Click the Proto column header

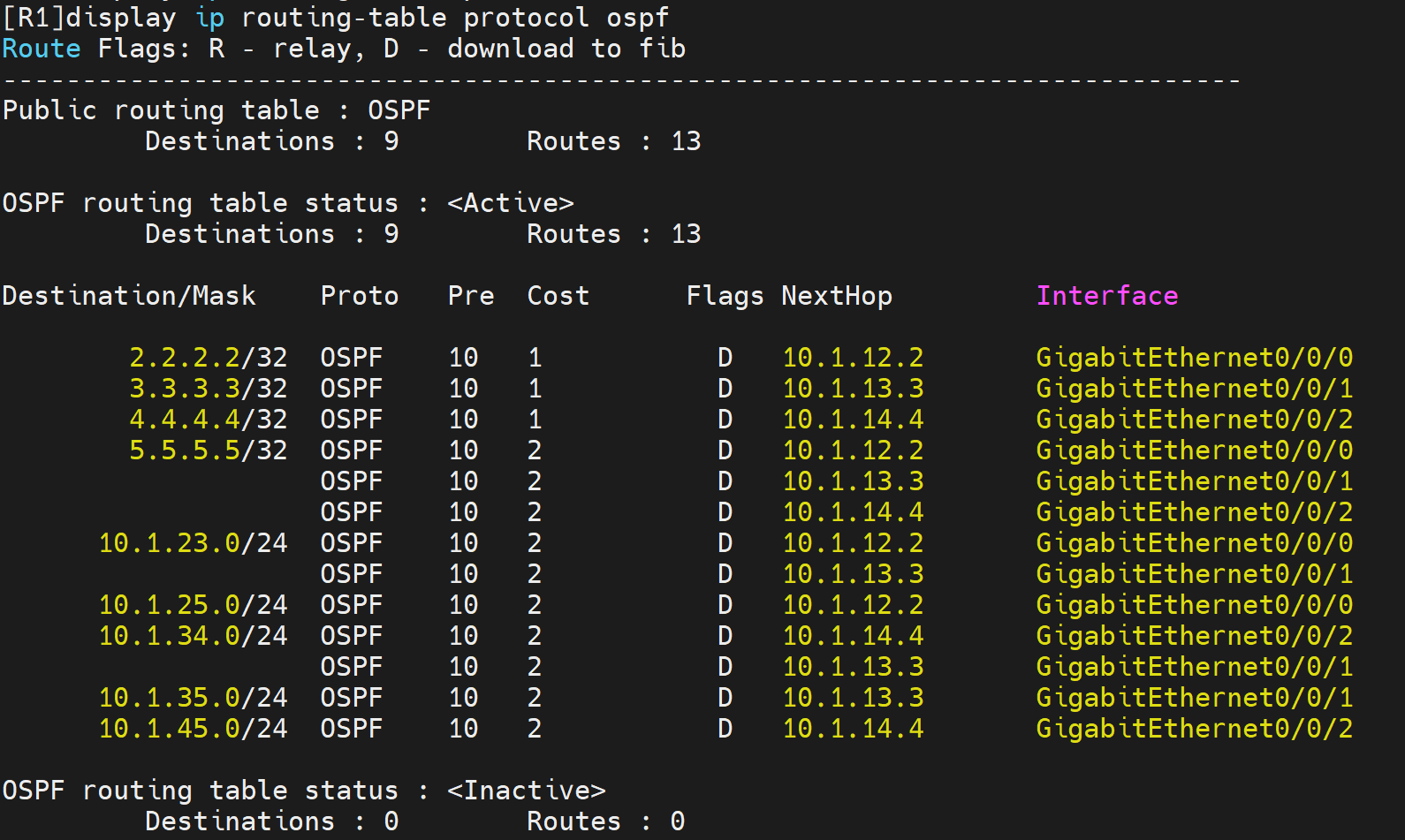click(359, 296)
